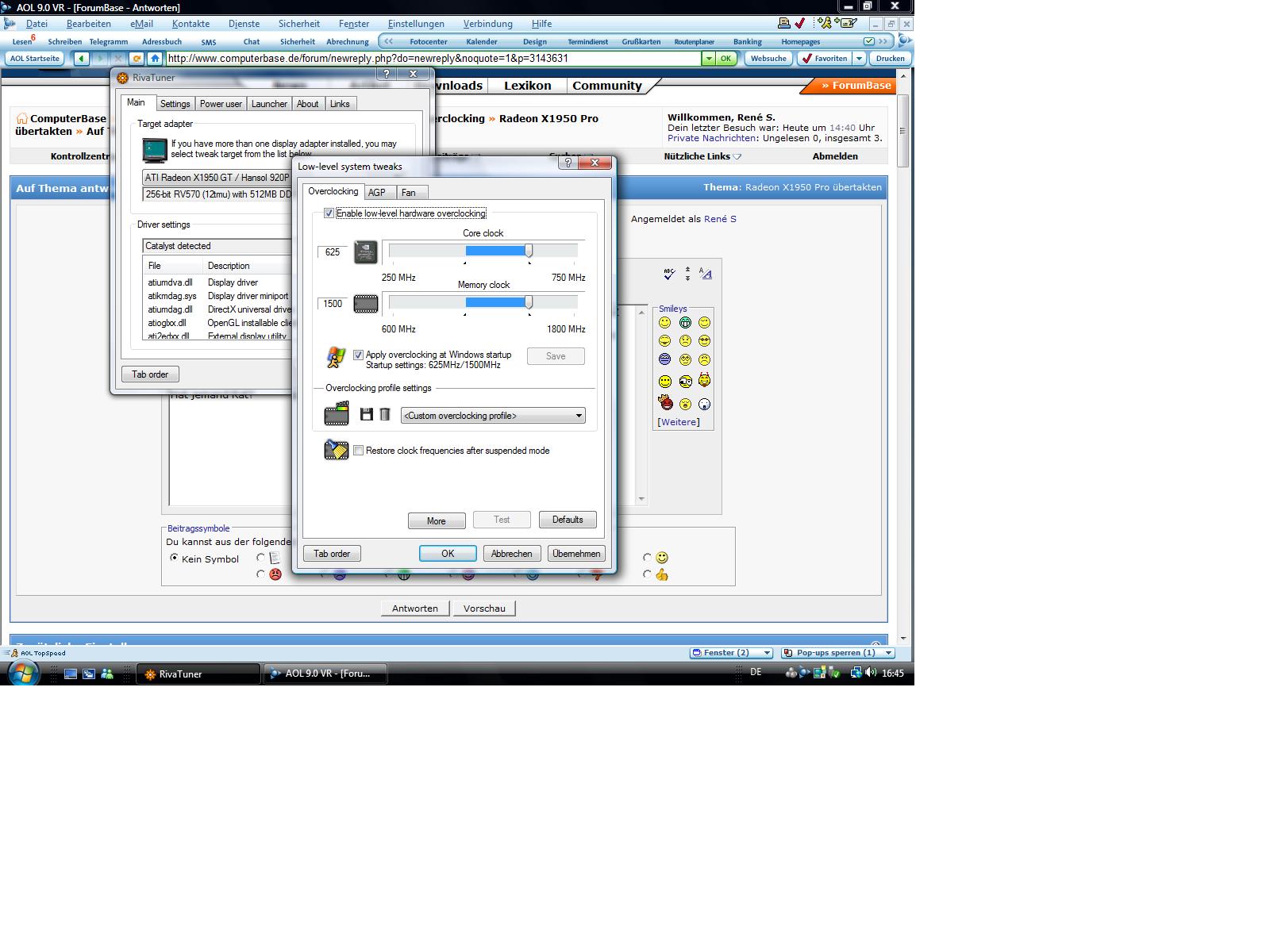Screen dimensions: 1270x952
Task: Click the help question mark in the Low-level system tweaks title bar
Action: tap(568, 163)
